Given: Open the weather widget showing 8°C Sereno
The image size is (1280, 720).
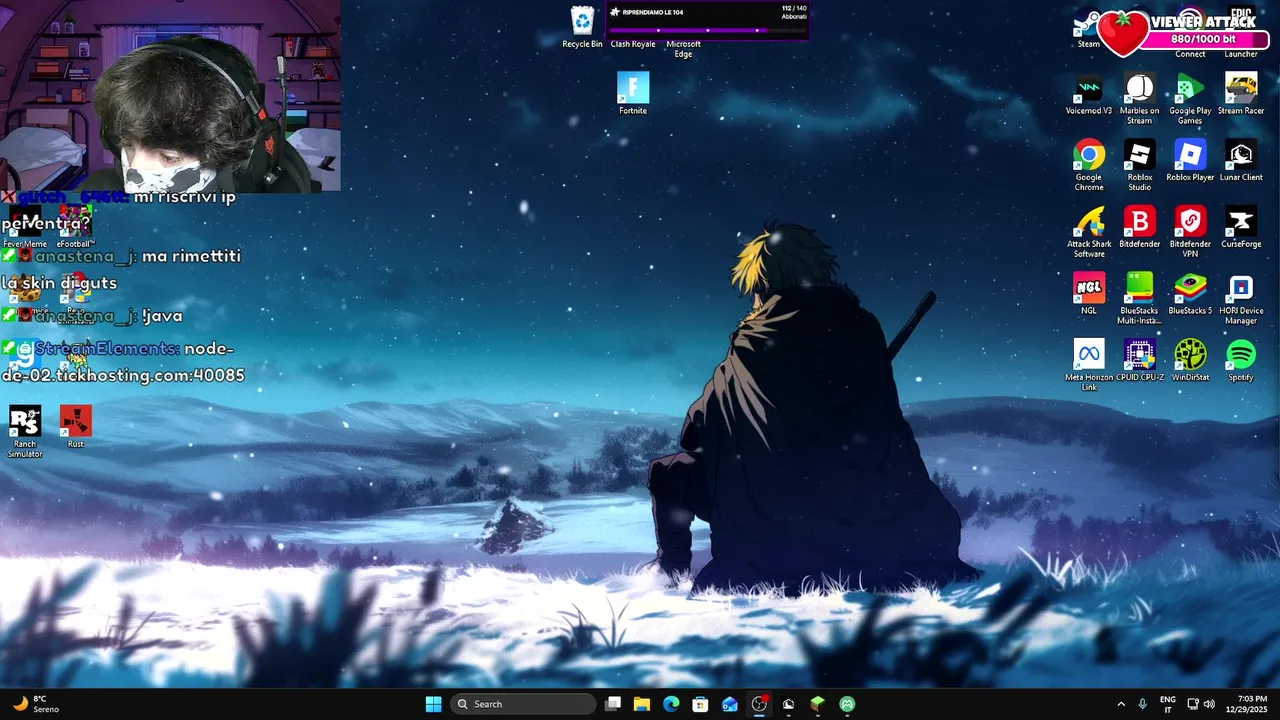Looking at the screenshot, I should click(x=35, y=704).
